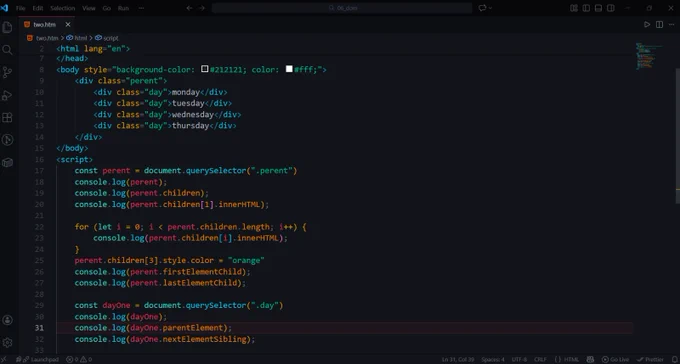Click the Spaces: 4 indentation setting
The height and width of the screenshot is (364, 680).
(493, 360)
